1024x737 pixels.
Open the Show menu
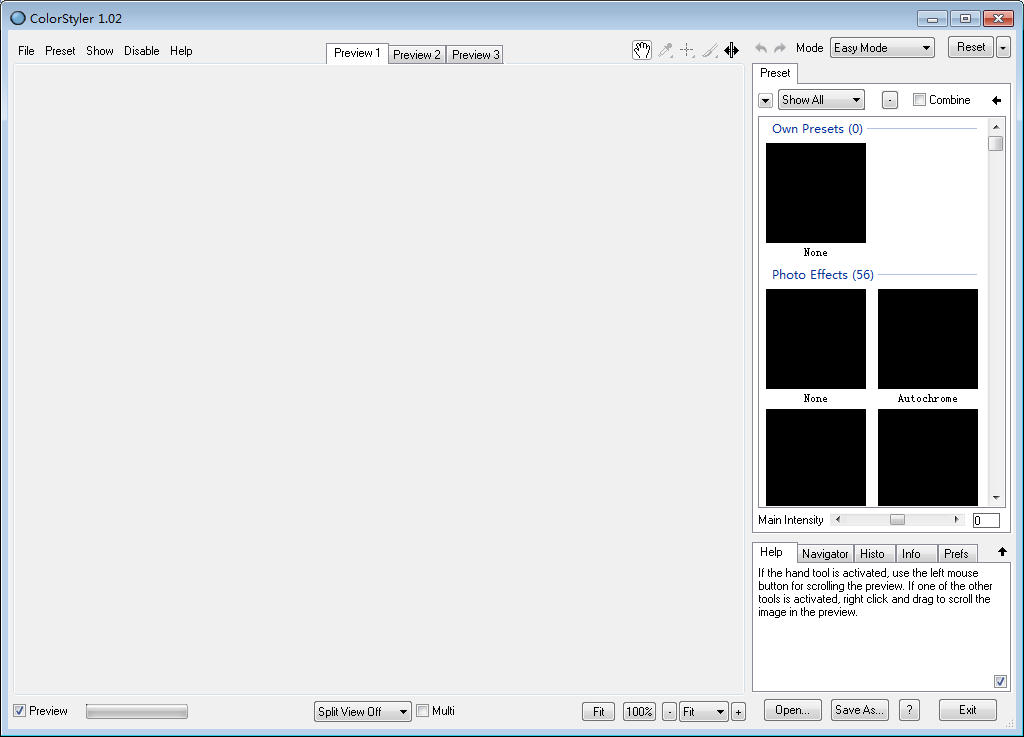(100, 51)
